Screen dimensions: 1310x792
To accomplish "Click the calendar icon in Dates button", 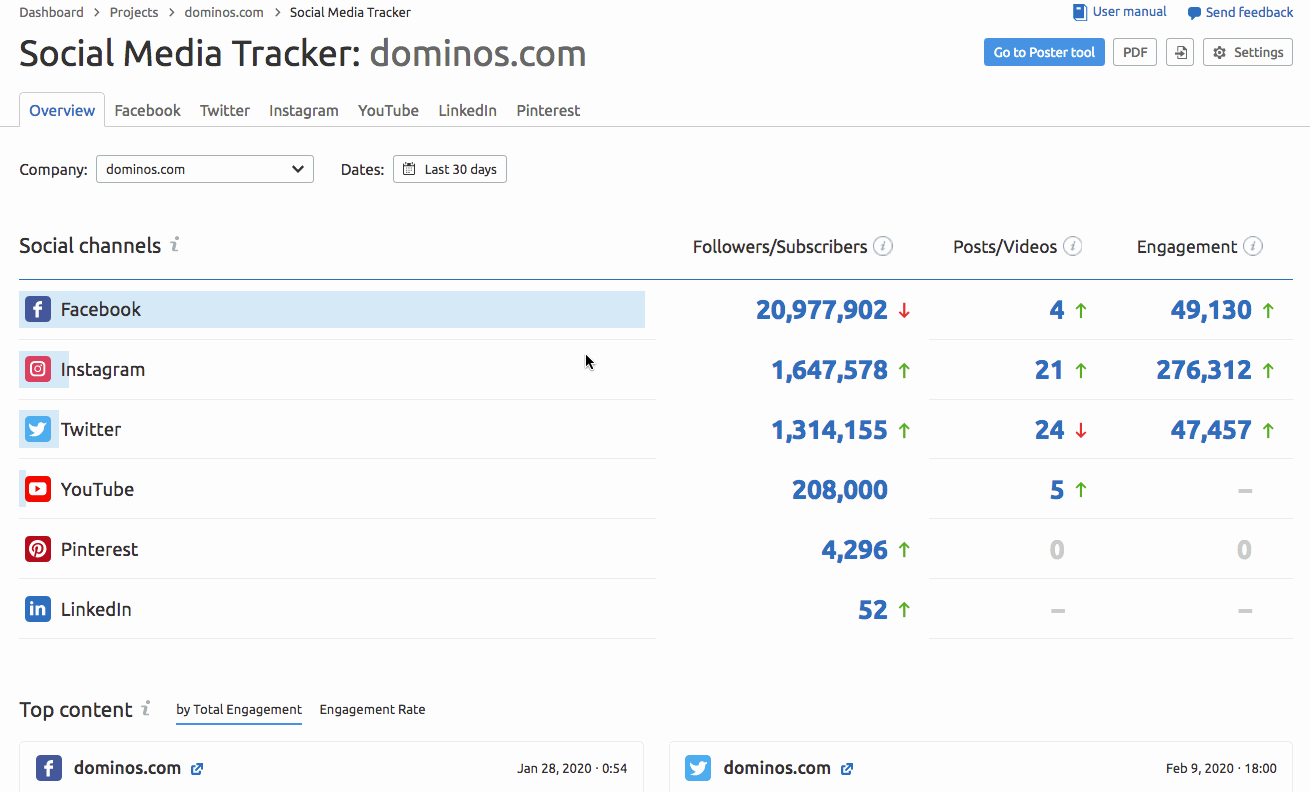I will click(x=409, y=169).
